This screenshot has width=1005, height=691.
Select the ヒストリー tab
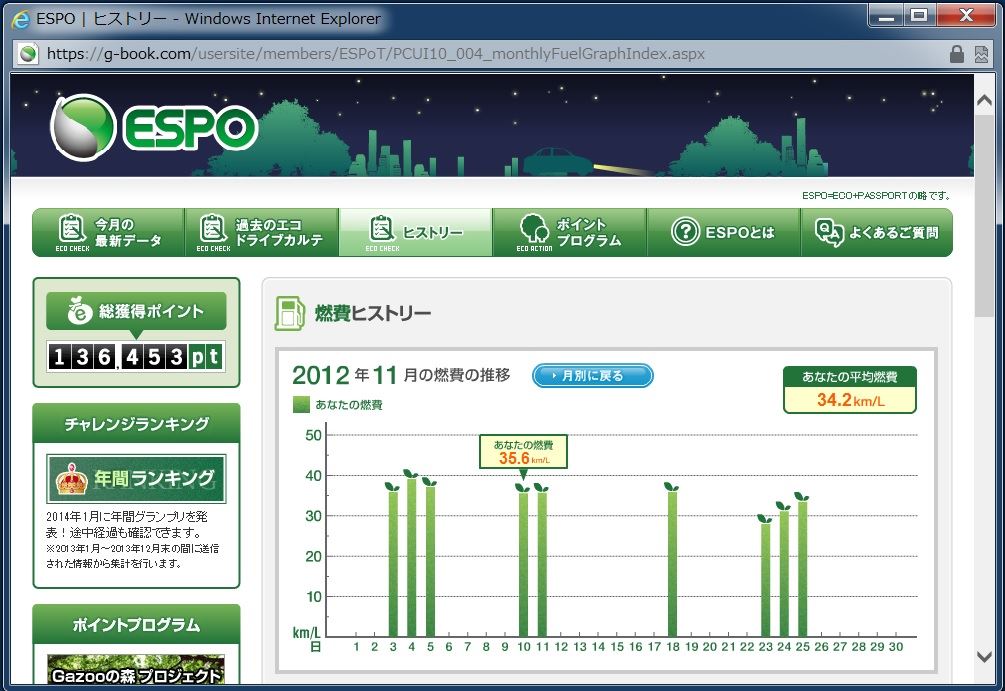(x=415, y=232)
